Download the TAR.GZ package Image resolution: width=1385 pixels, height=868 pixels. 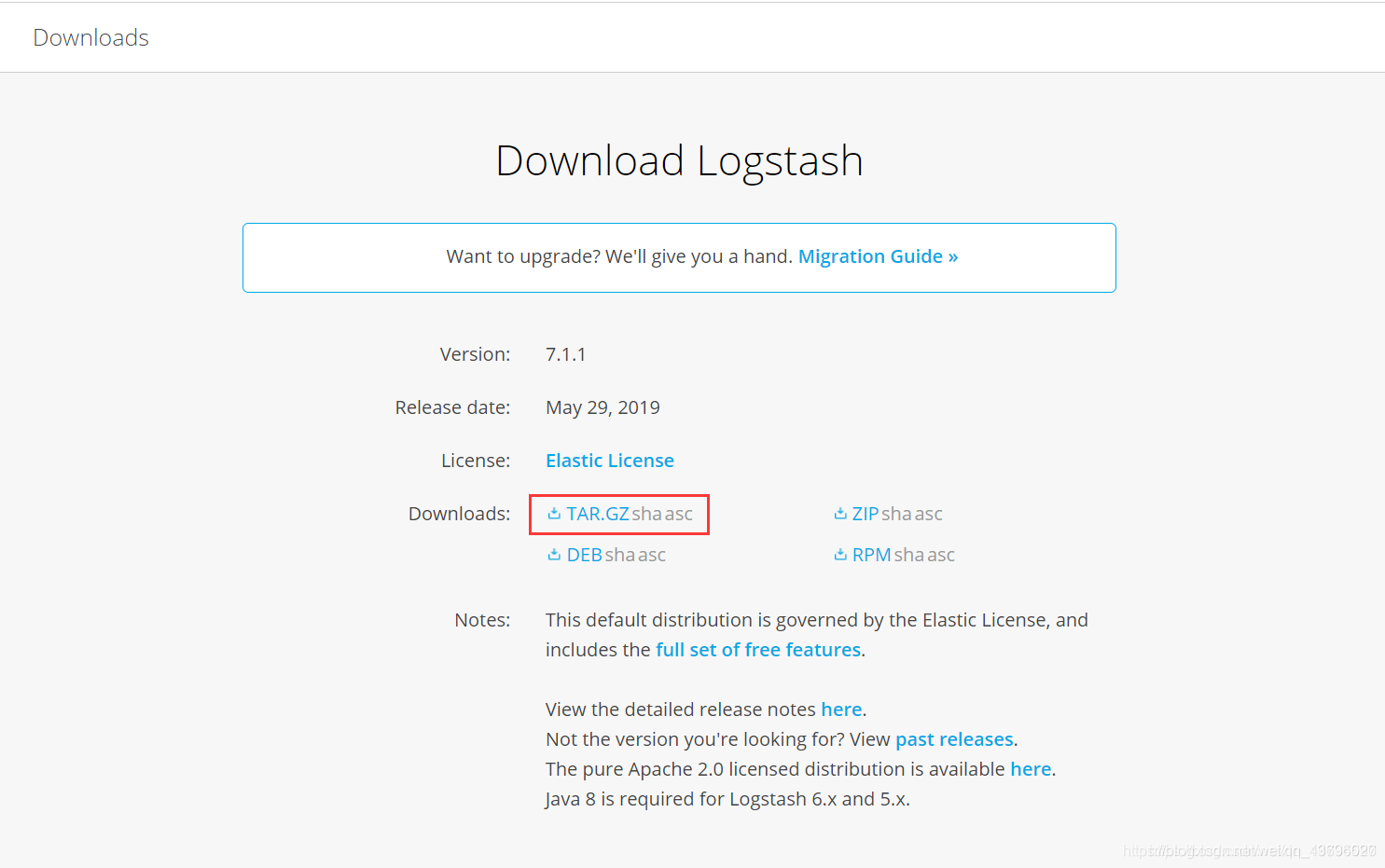[x=598, y=514]
